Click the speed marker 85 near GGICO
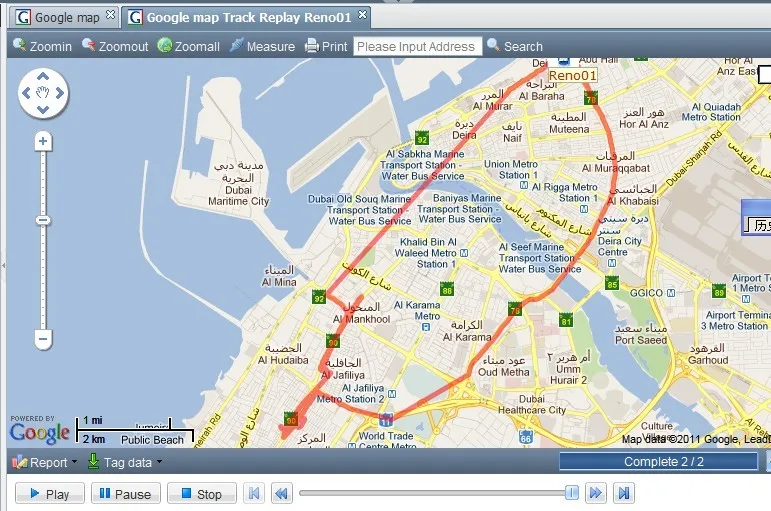 coord(612,283)
